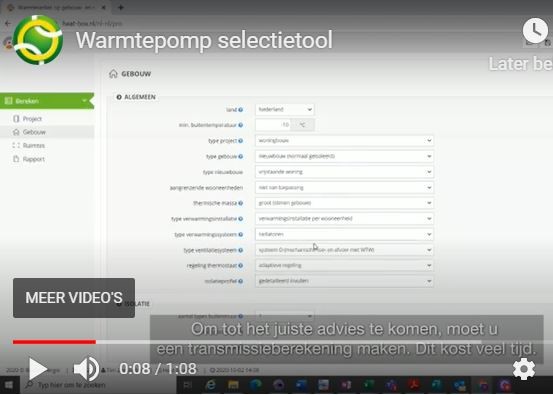Open the type ventilatiesysteem dropdown

(344, 250)
